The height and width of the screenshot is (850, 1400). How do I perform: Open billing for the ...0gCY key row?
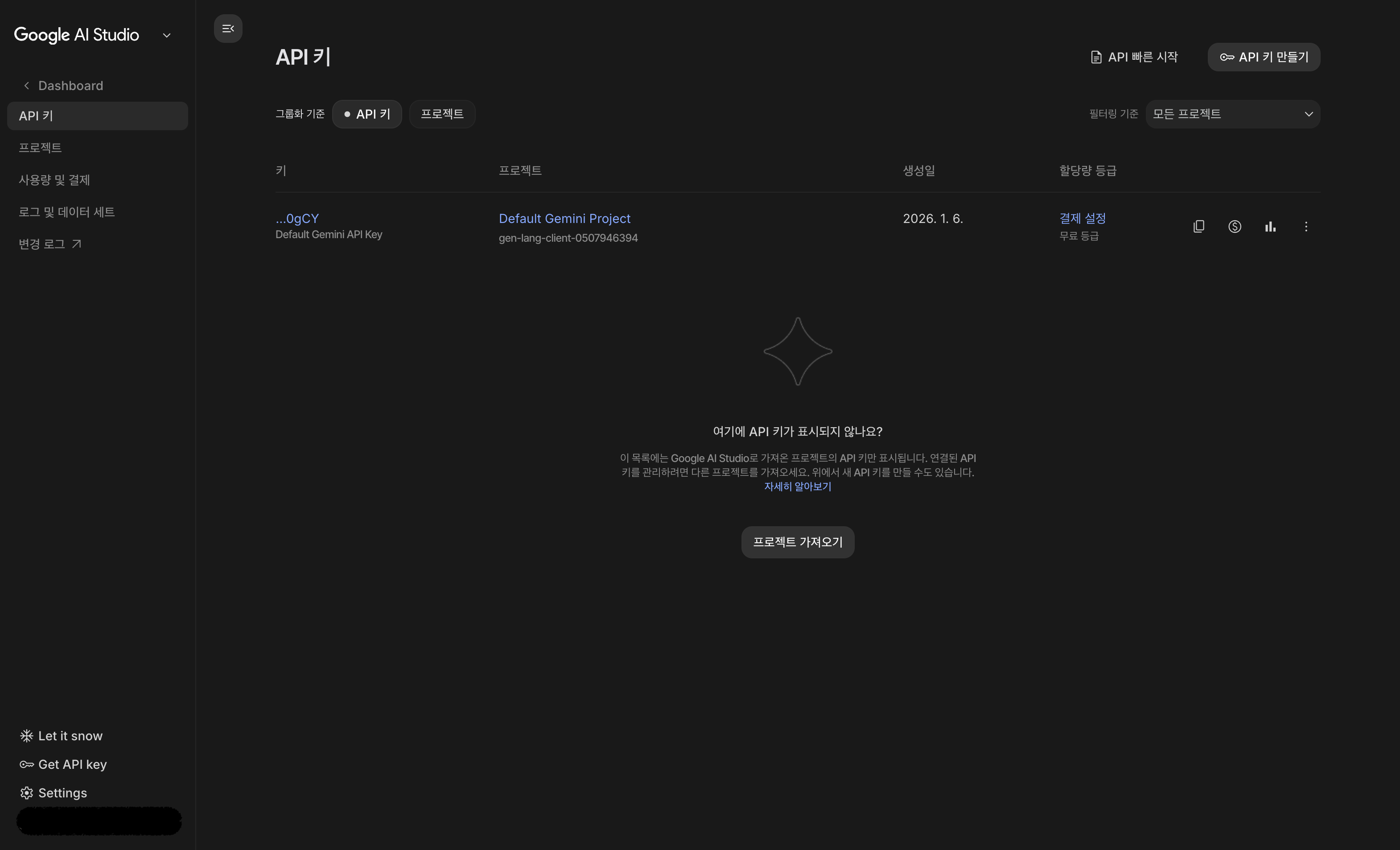pyautogui.click(x=1235, y=227)
